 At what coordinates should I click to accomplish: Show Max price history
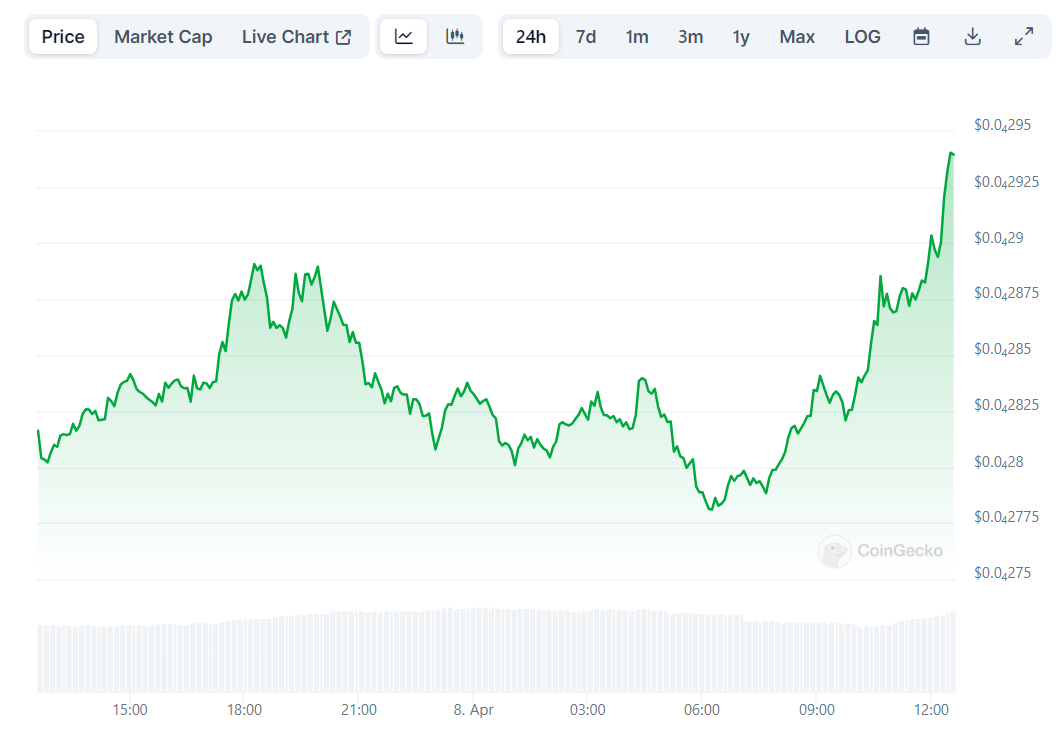pos(797,37)
